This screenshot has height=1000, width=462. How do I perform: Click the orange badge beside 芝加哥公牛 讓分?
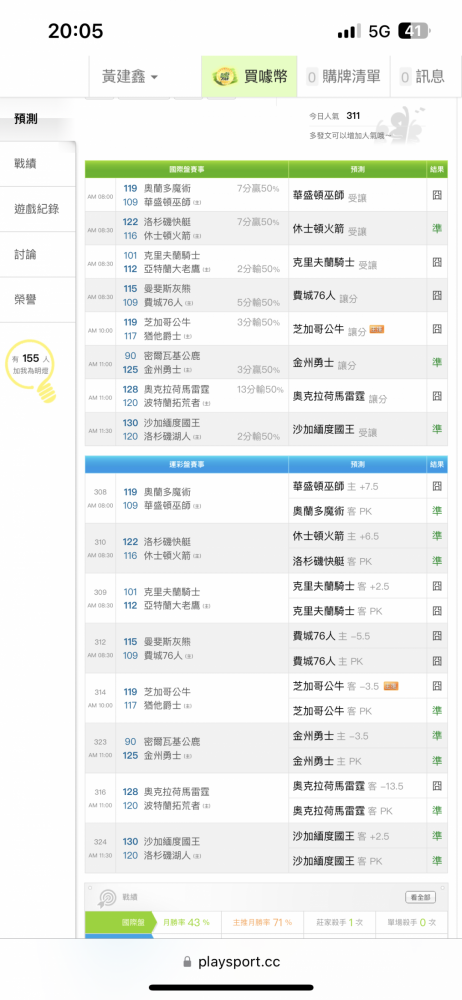(376, 330)
